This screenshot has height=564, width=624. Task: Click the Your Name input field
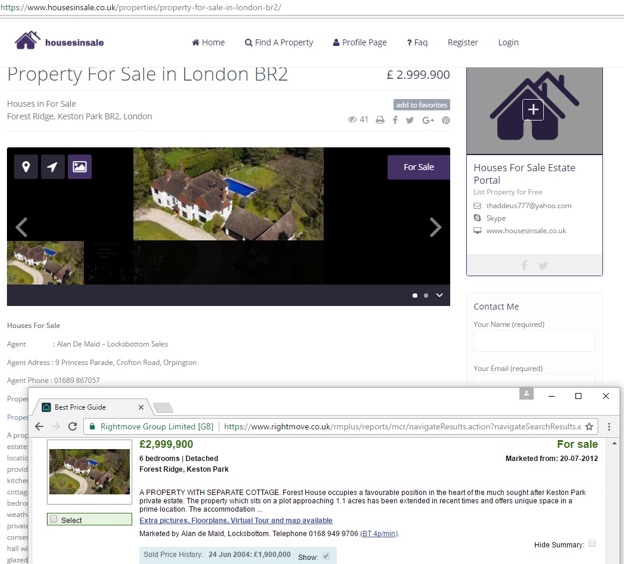[x=533, y=342]
